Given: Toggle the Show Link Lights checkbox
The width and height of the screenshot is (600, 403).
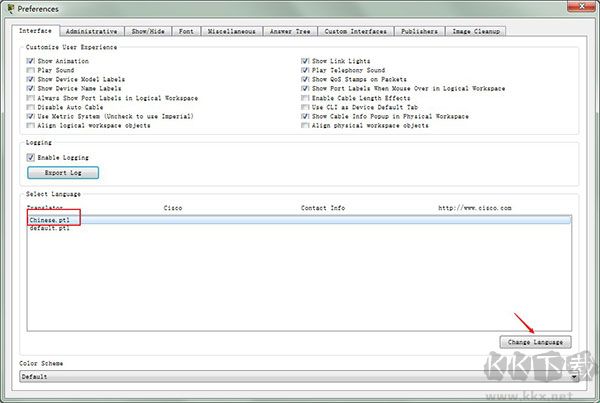Looking at the screenshot, I should pyautogui.click(x=305, y=62).
